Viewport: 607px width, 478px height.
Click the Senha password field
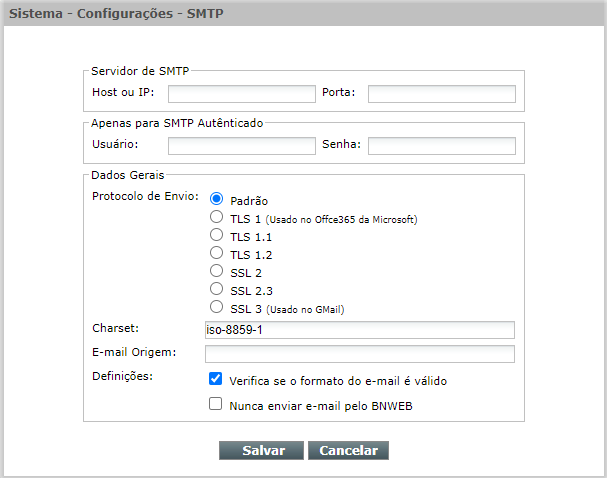[441, 146]
